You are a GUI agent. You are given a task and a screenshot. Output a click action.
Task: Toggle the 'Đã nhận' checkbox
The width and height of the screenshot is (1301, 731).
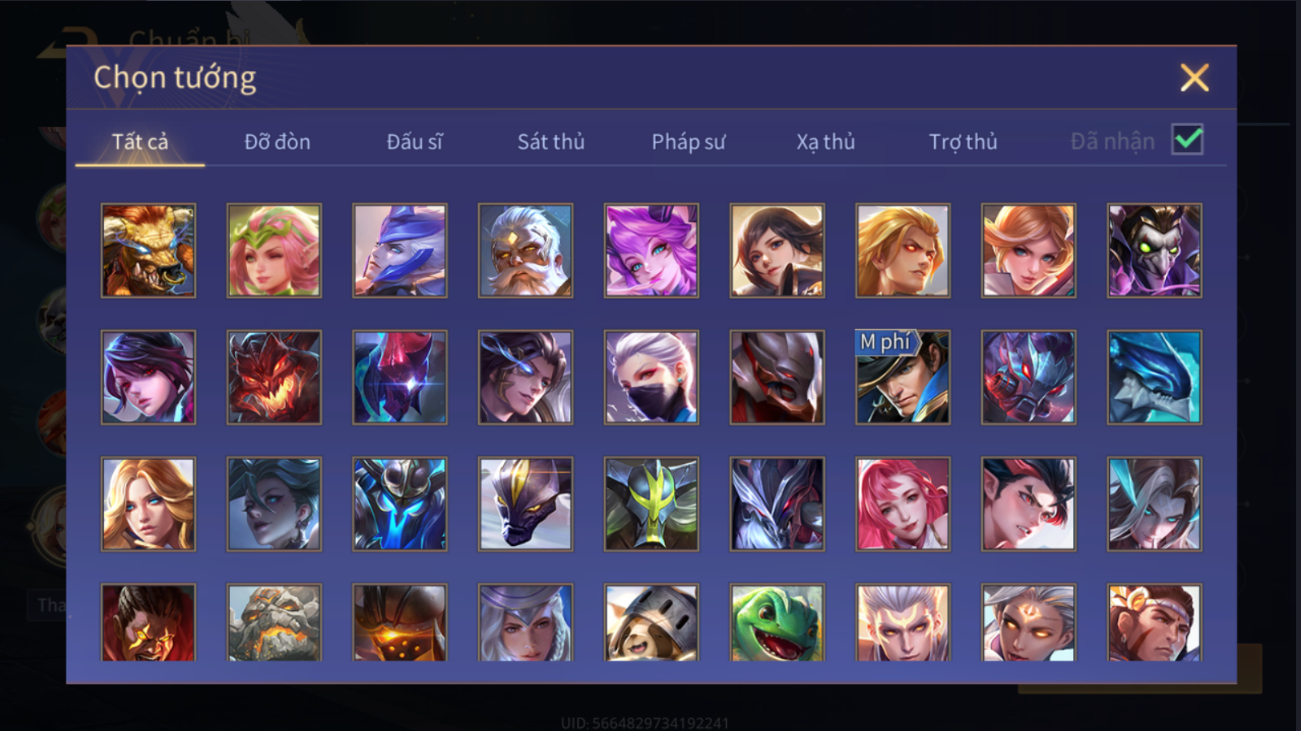pos(1187,140)
